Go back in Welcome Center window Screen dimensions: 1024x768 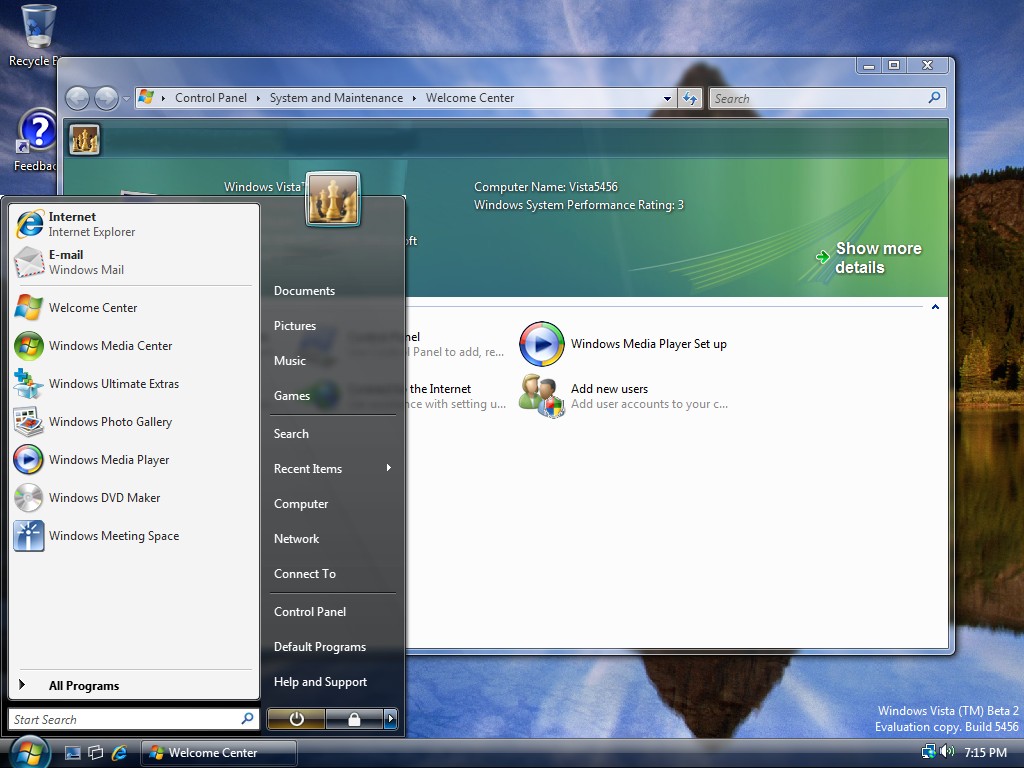pyautogui.click(x=78, y=99)
